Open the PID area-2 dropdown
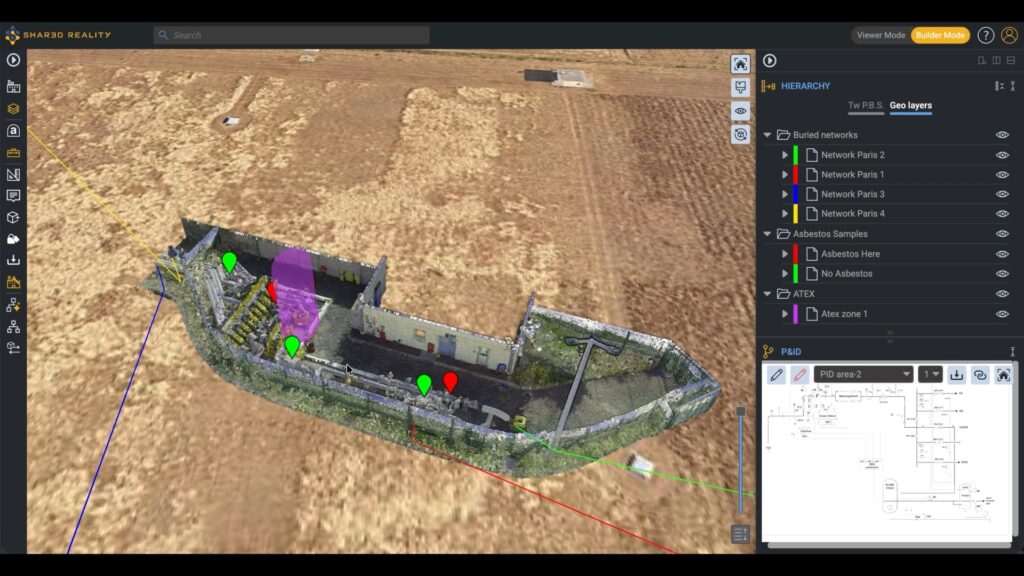1024x576 pixels. point(865,374)
